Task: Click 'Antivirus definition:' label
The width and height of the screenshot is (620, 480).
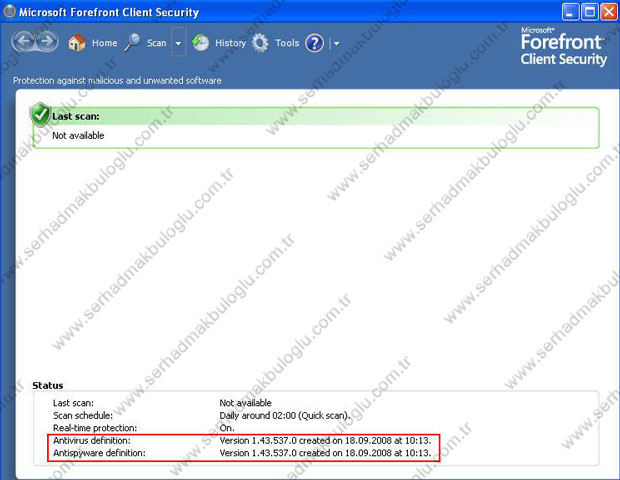Action: 92,440
